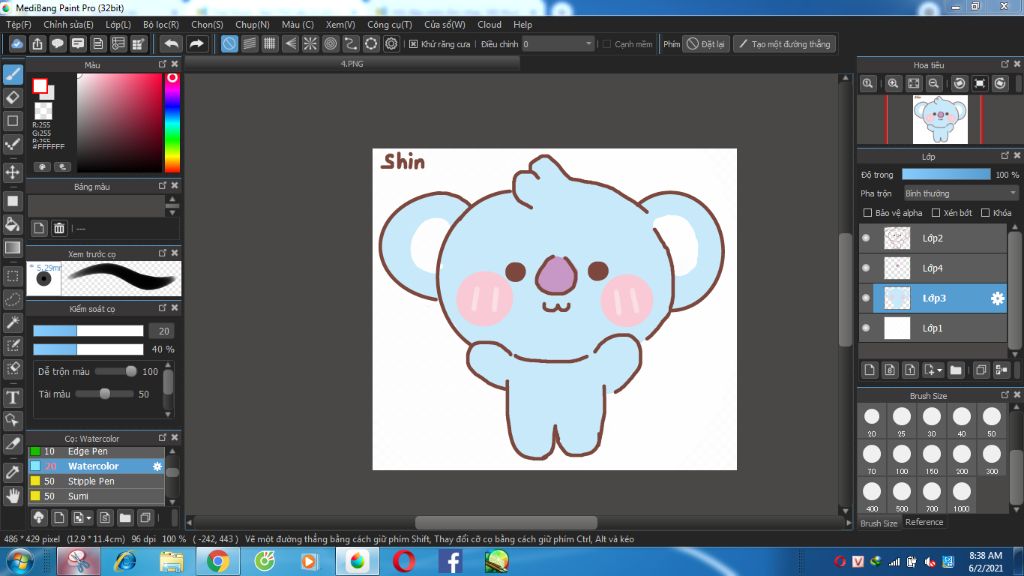The image size is (1024, 576).
Task: Switch to the Reference tab
Action: click(x=924, y=522)
